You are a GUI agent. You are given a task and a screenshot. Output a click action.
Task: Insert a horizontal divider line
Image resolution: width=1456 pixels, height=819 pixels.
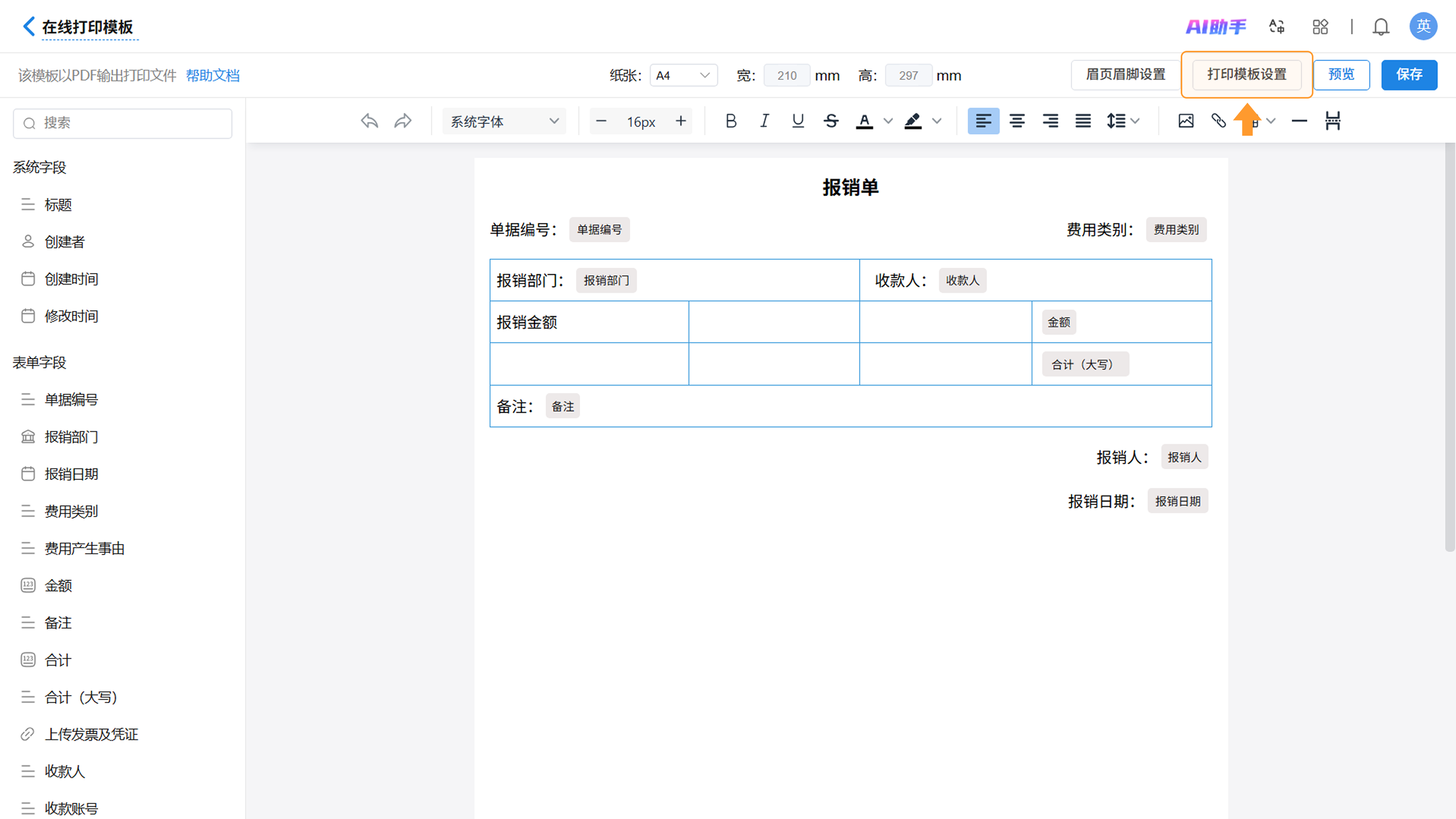[1299, 121]
